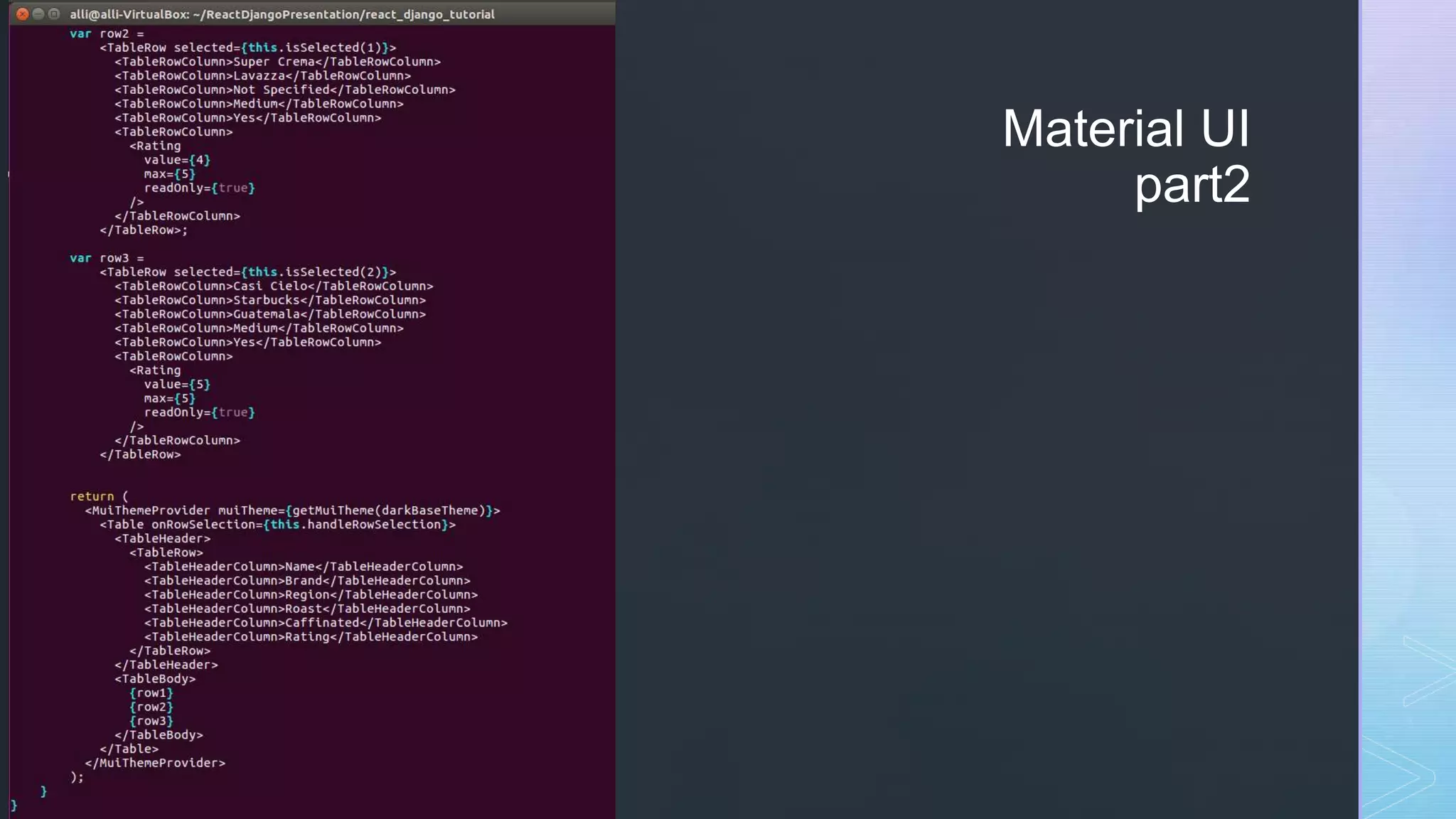Click the 'Guatemala' column line
The width and height of the screenshot is (1456, 819).
pos(270,314)
